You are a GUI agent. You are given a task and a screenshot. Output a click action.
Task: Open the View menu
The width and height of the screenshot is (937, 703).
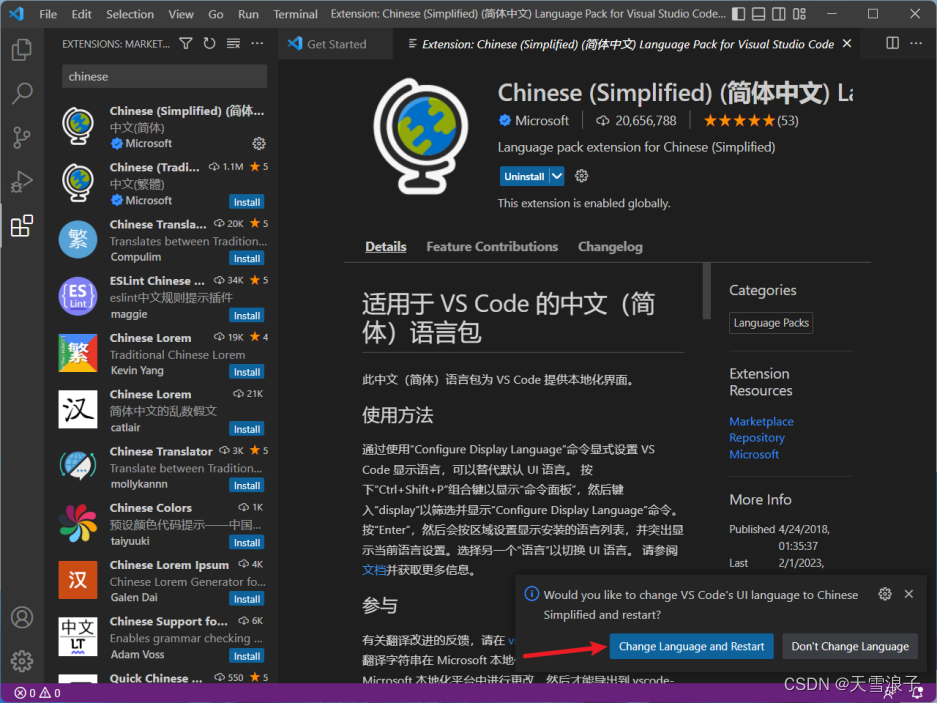(180, 14)
